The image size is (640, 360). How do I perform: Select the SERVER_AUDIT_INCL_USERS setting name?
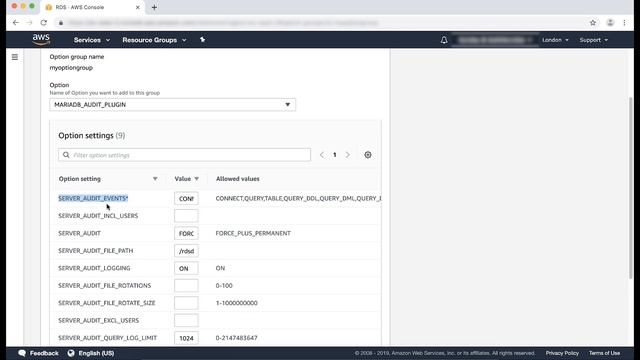coord(98,216)
